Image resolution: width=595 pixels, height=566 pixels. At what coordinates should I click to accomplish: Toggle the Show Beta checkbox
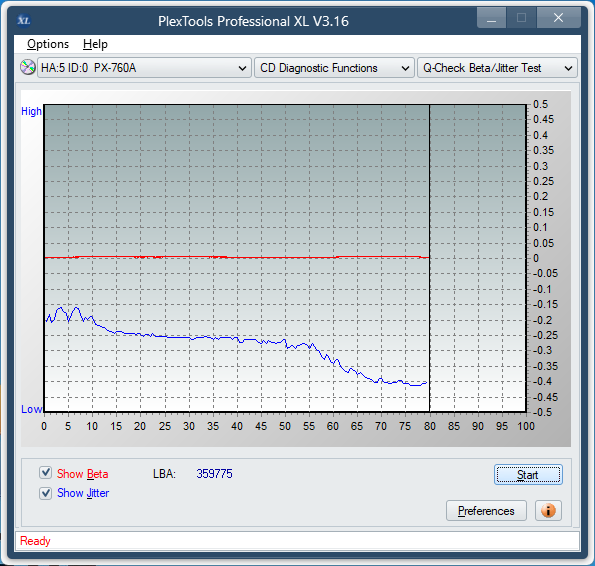46,473
